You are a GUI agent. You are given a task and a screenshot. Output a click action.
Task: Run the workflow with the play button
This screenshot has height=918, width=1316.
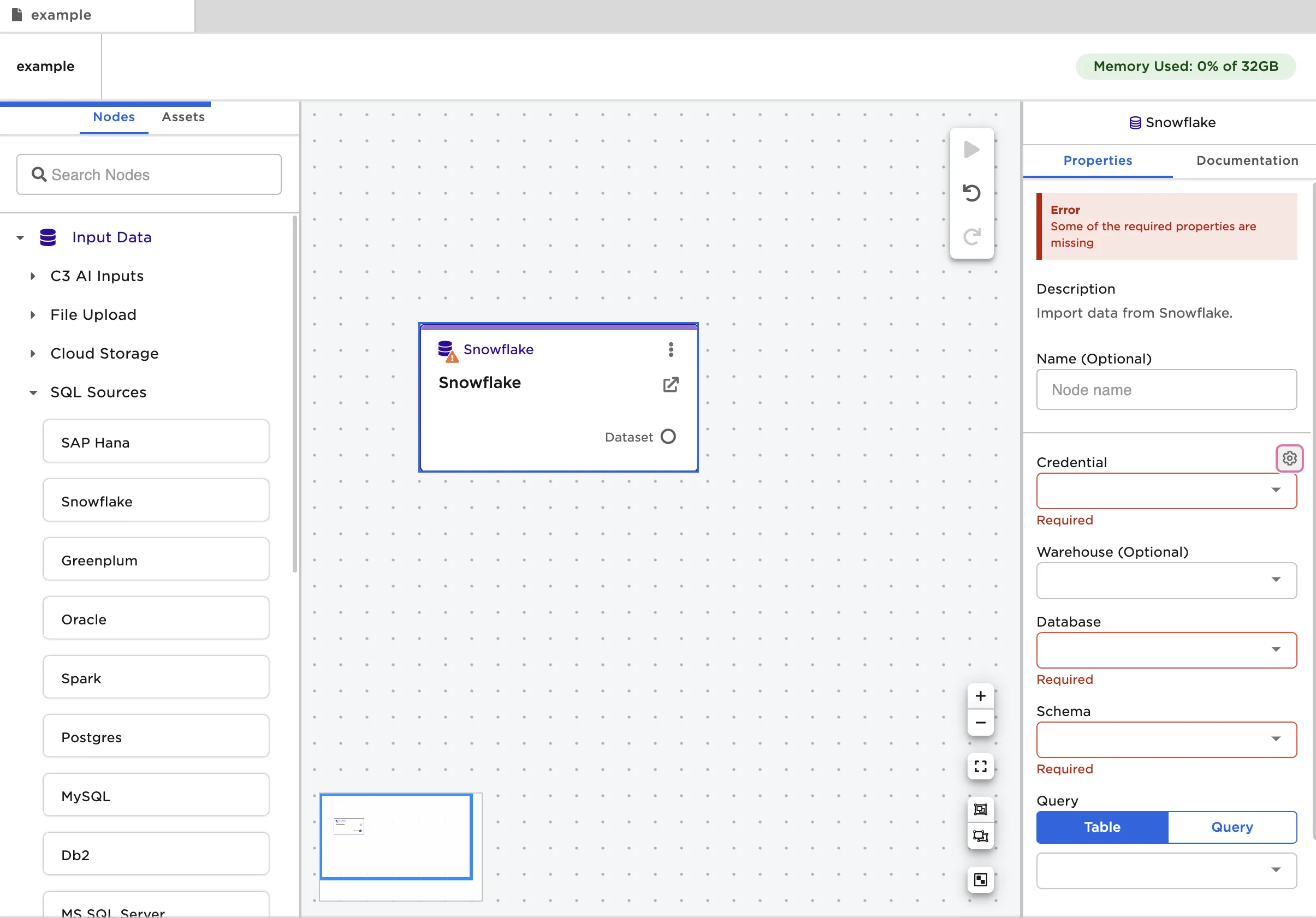click(971, 150)
